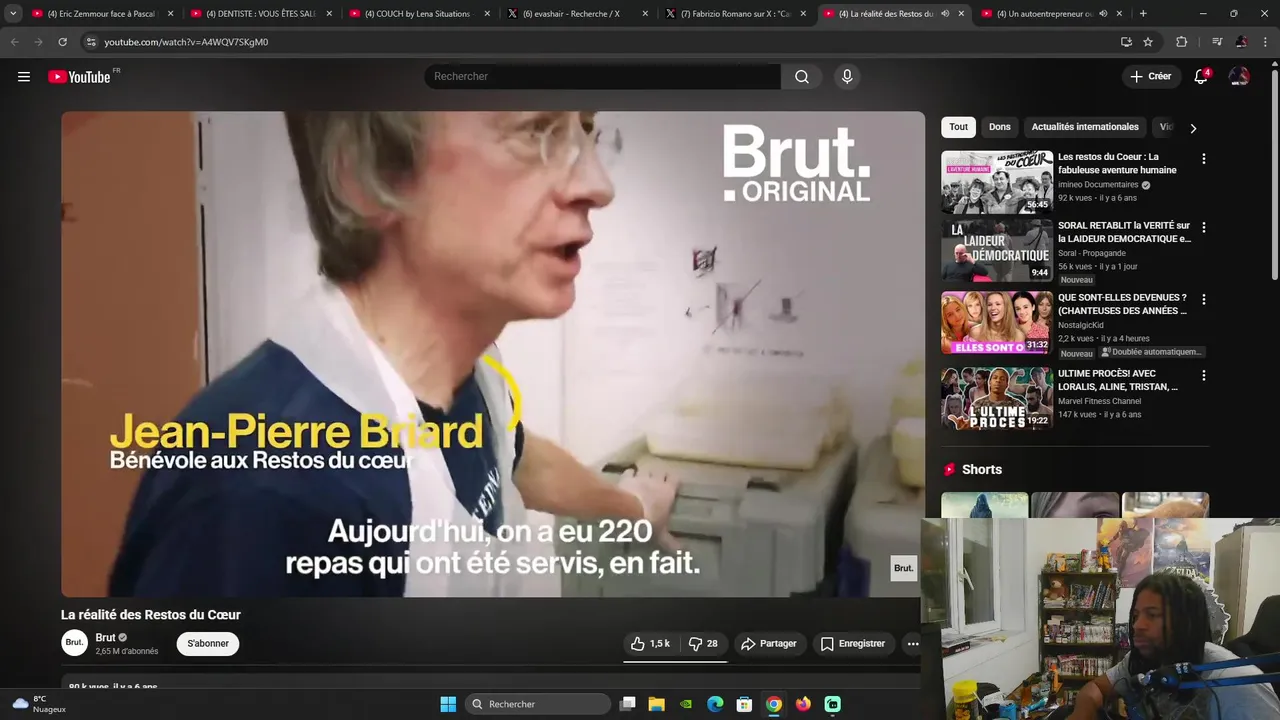This screenshot has width=1280, height=720.
Task: Open File Explorer from the taskbar
Action: tap(657, 704)
